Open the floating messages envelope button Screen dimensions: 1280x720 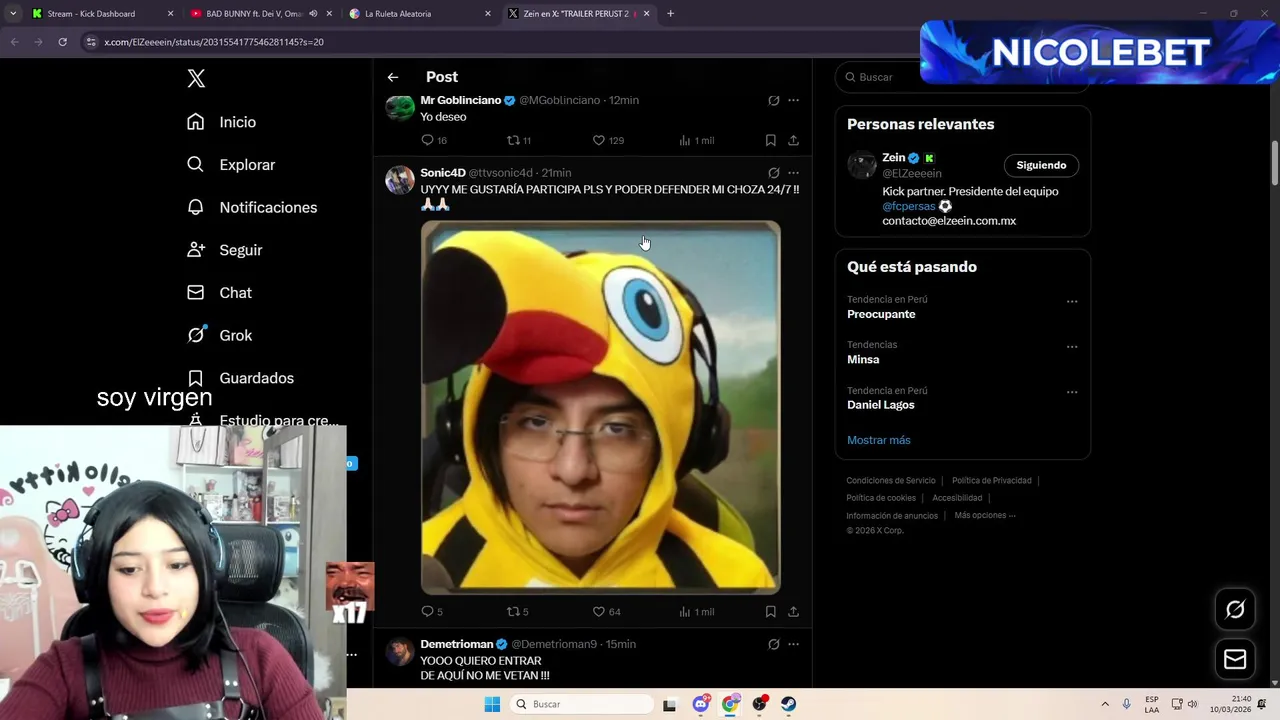[x=1235, y=659]
